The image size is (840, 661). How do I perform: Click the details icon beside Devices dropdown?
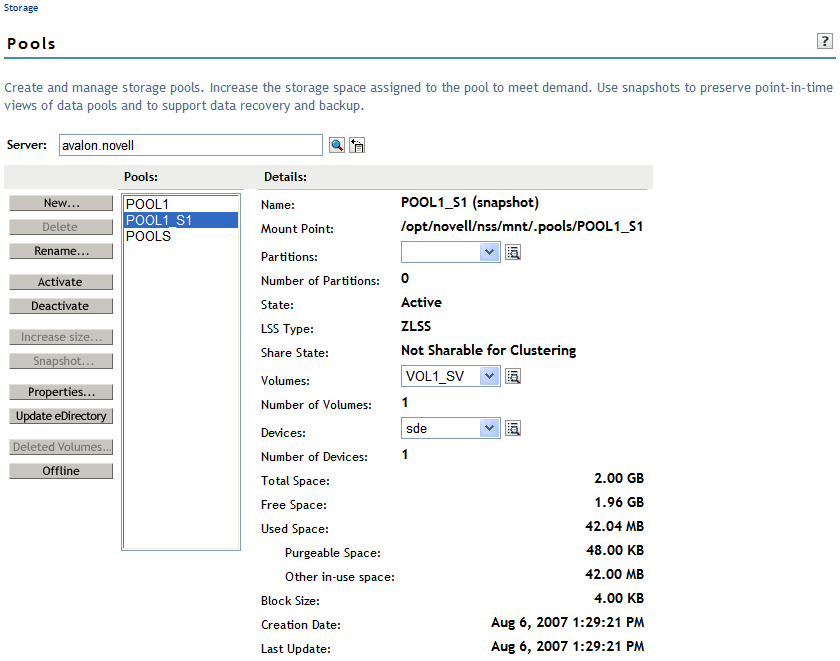pyautogui.click(x=513, y=429)
